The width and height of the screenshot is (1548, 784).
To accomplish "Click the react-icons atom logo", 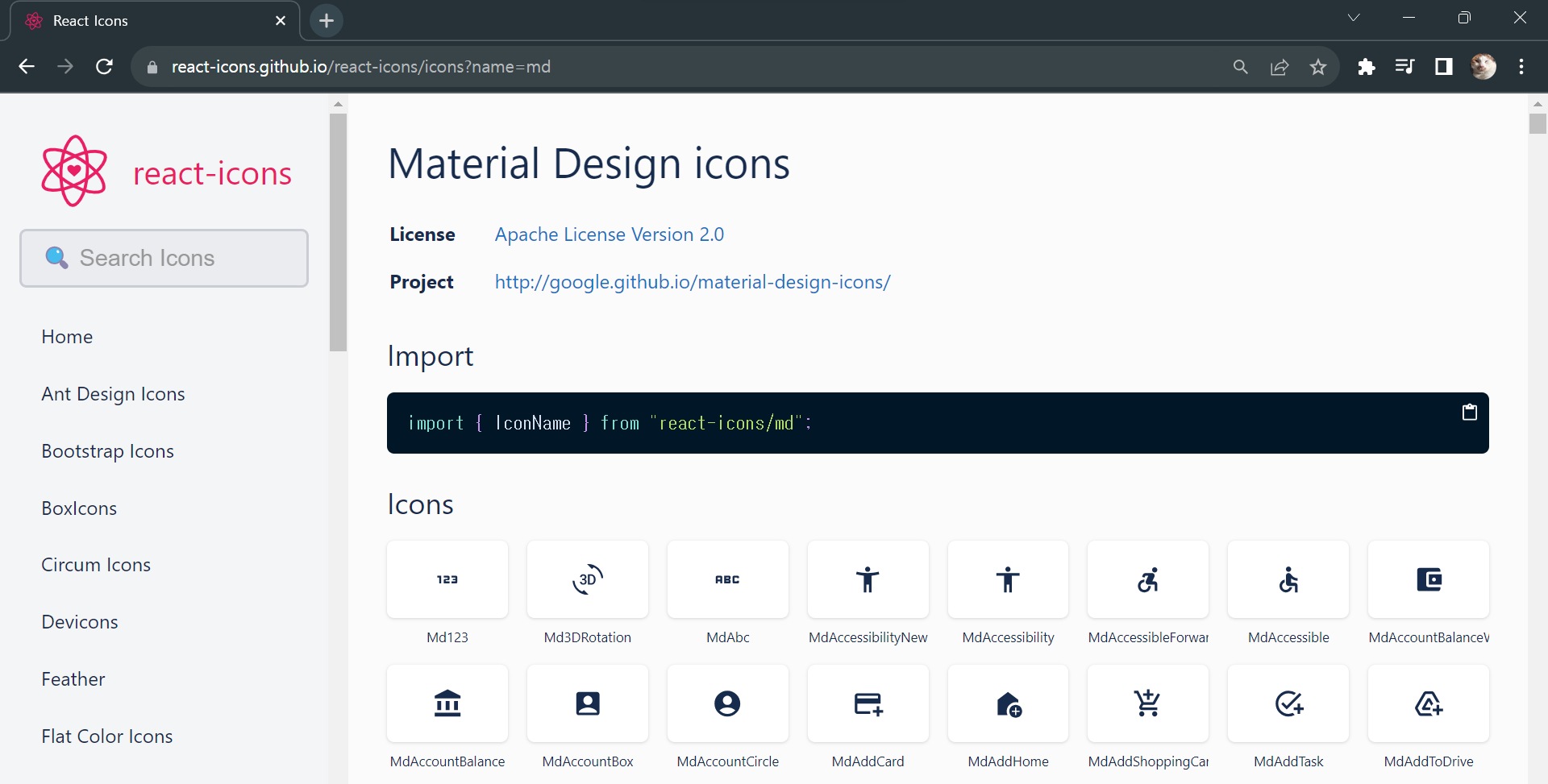I will [74, 171].
